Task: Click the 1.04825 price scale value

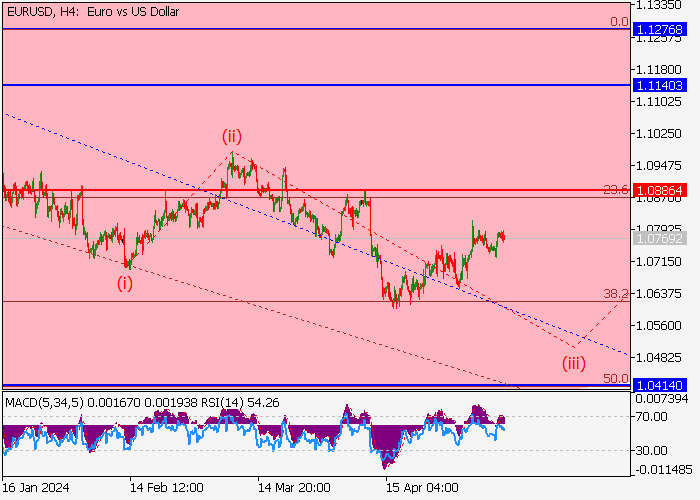Action: [659, 358]
